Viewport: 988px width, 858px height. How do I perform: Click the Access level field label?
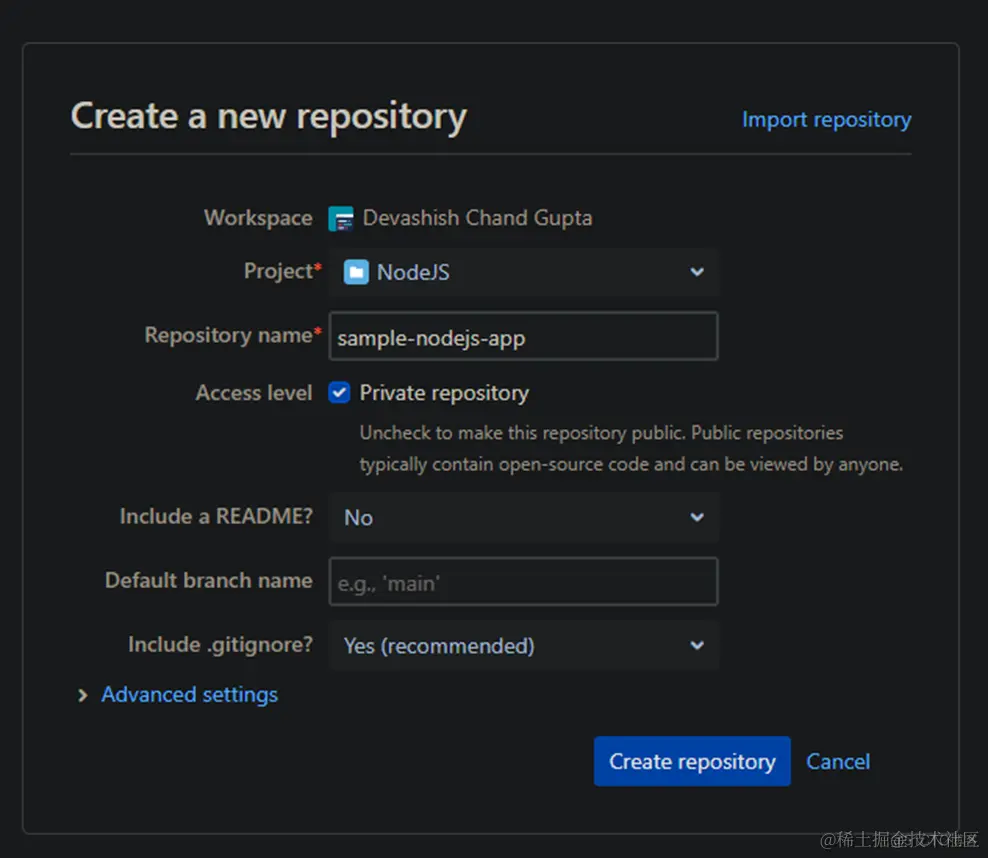click(x=254, y=392)
